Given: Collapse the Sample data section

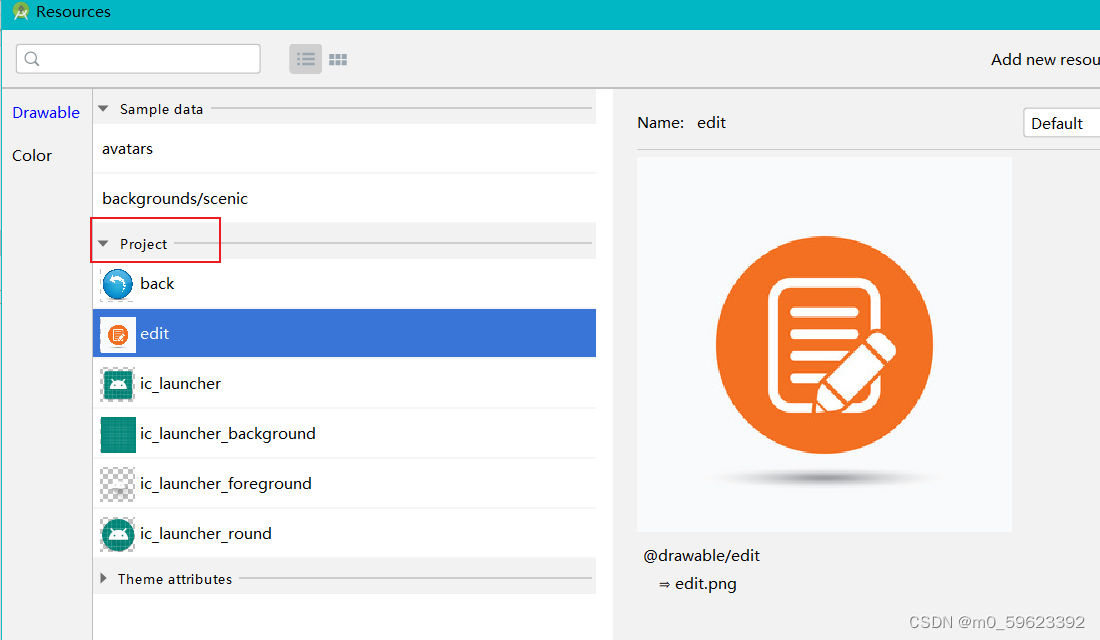Looking at the screenshot, I should click(103, 108).
